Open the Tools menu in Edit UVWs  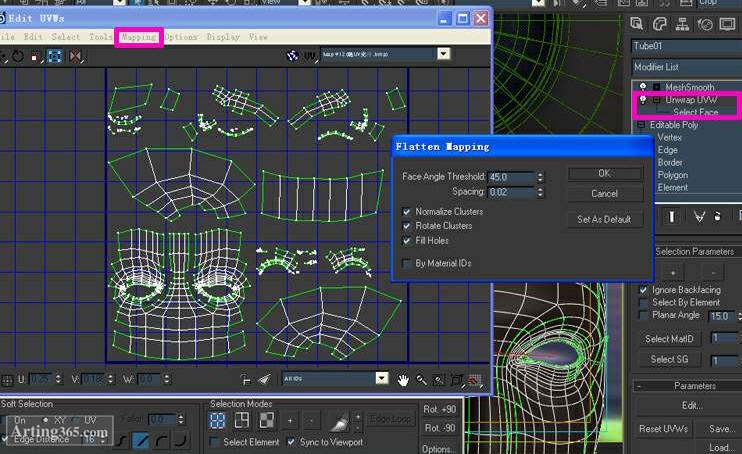click(100, 36)
